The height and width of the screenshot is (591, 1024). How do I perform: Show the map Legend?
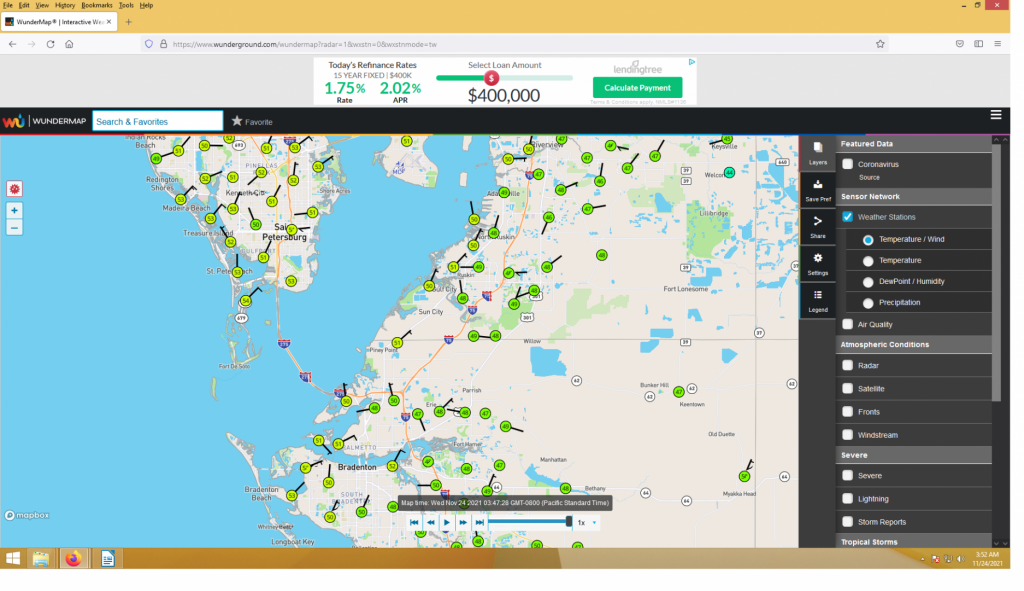click(x=817, y=300)
